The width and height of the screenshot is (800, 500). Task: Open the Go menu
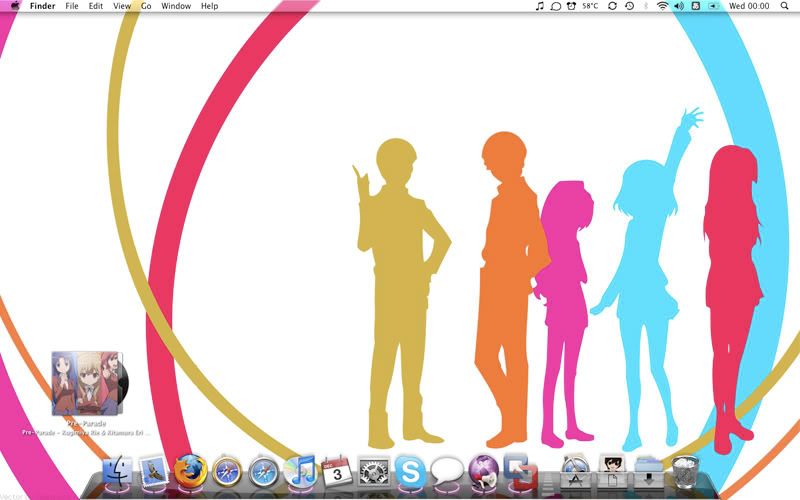tap(146, 6)
